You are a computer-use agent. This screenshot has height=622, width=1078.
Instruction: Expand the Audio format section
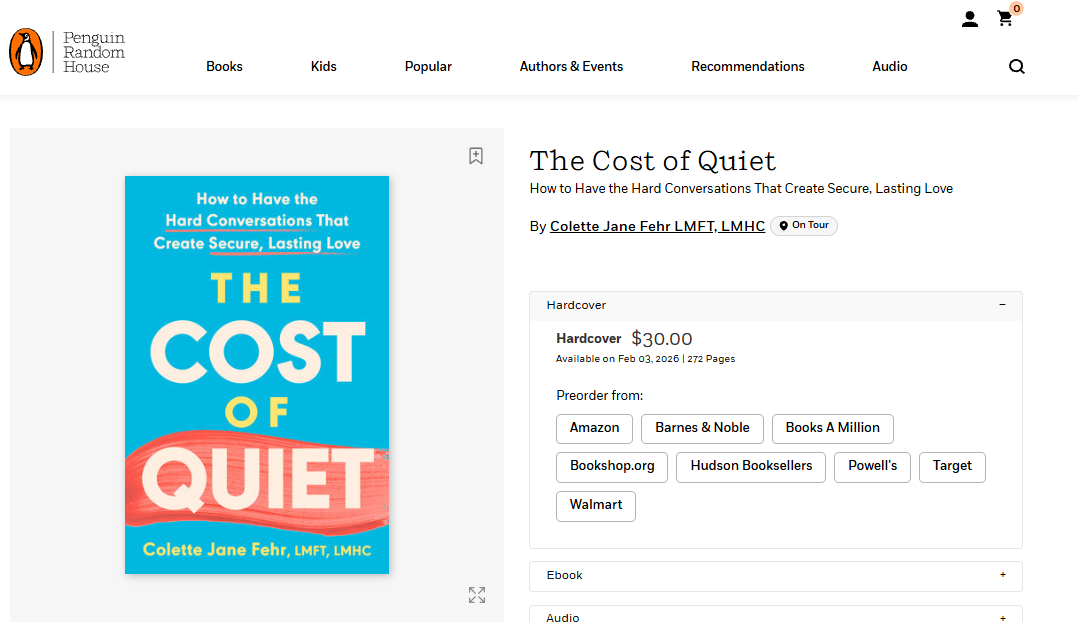[776, 615]
